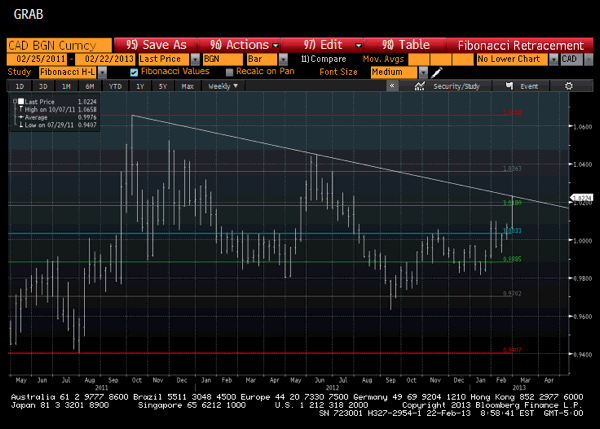Viewport: 600px width, 429px height.
Task: Enable the Recalc on Pan checkbox
Action: [x=229, y=73]
